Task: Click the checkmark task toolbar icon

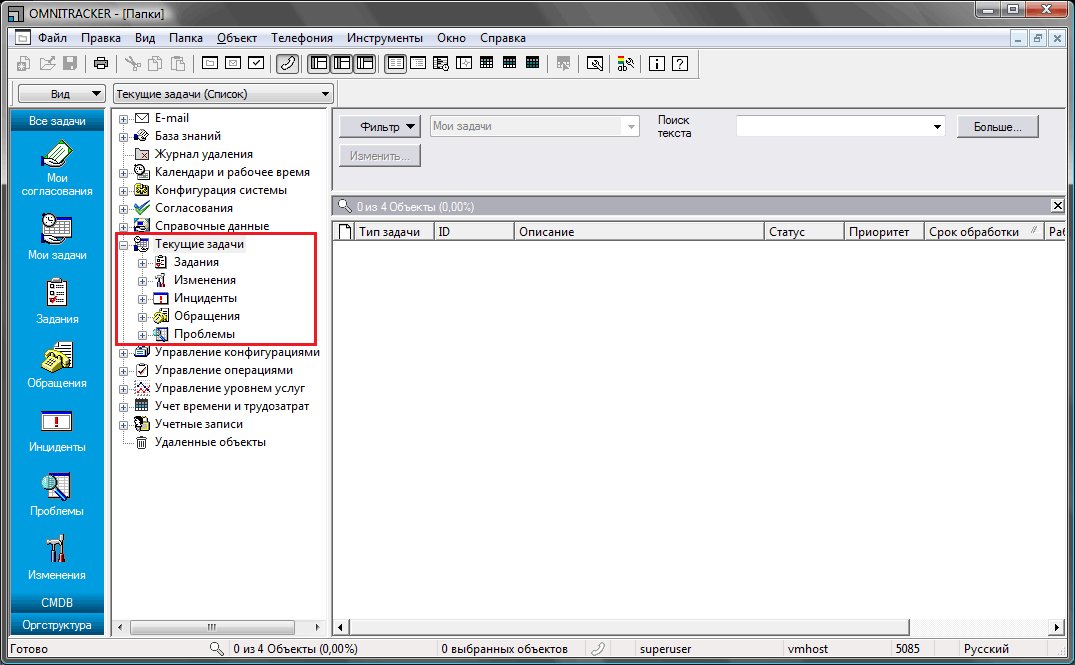Action: point(256,64)
